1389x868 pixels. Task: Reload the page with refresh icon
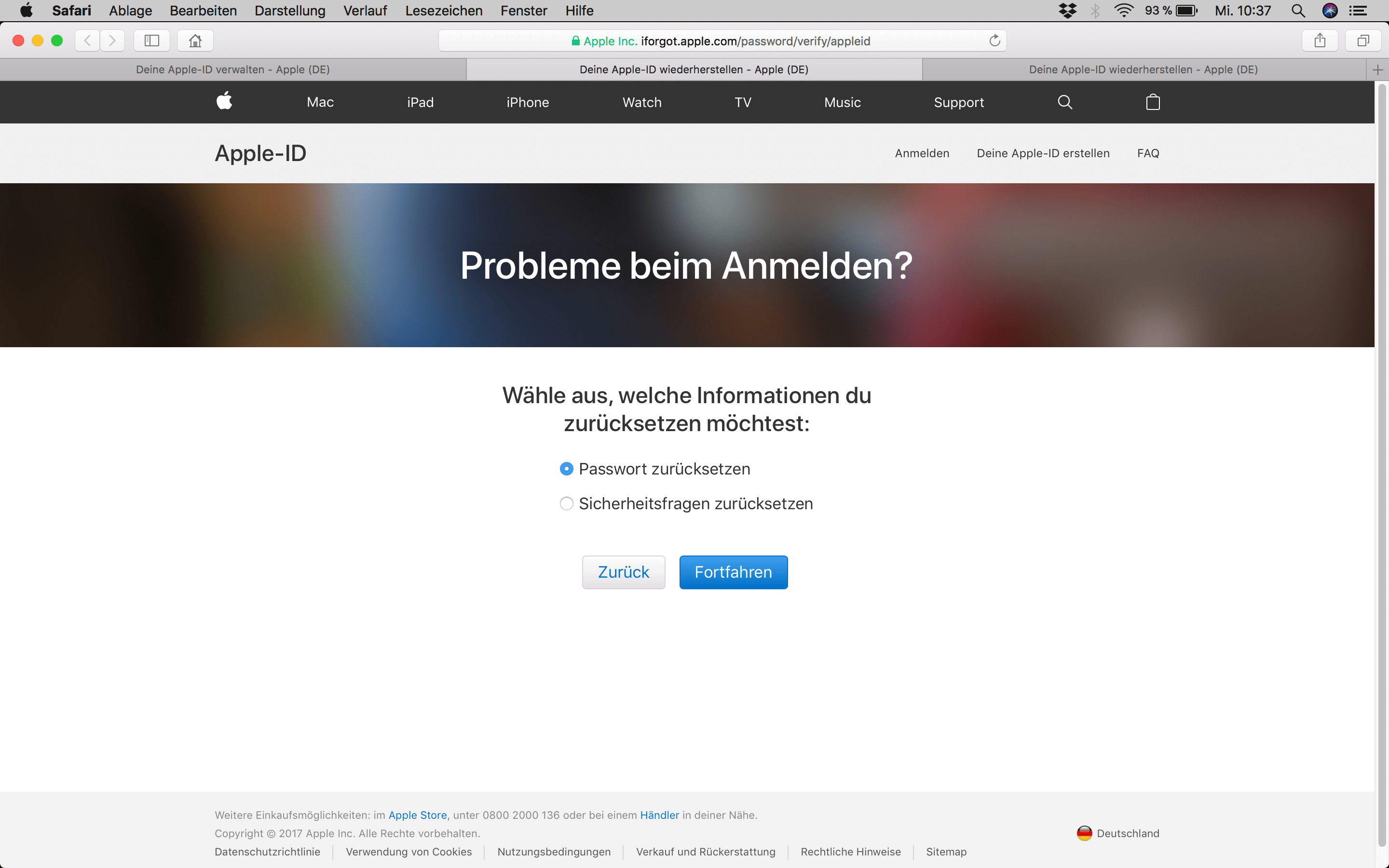click(x=994, y=41)
